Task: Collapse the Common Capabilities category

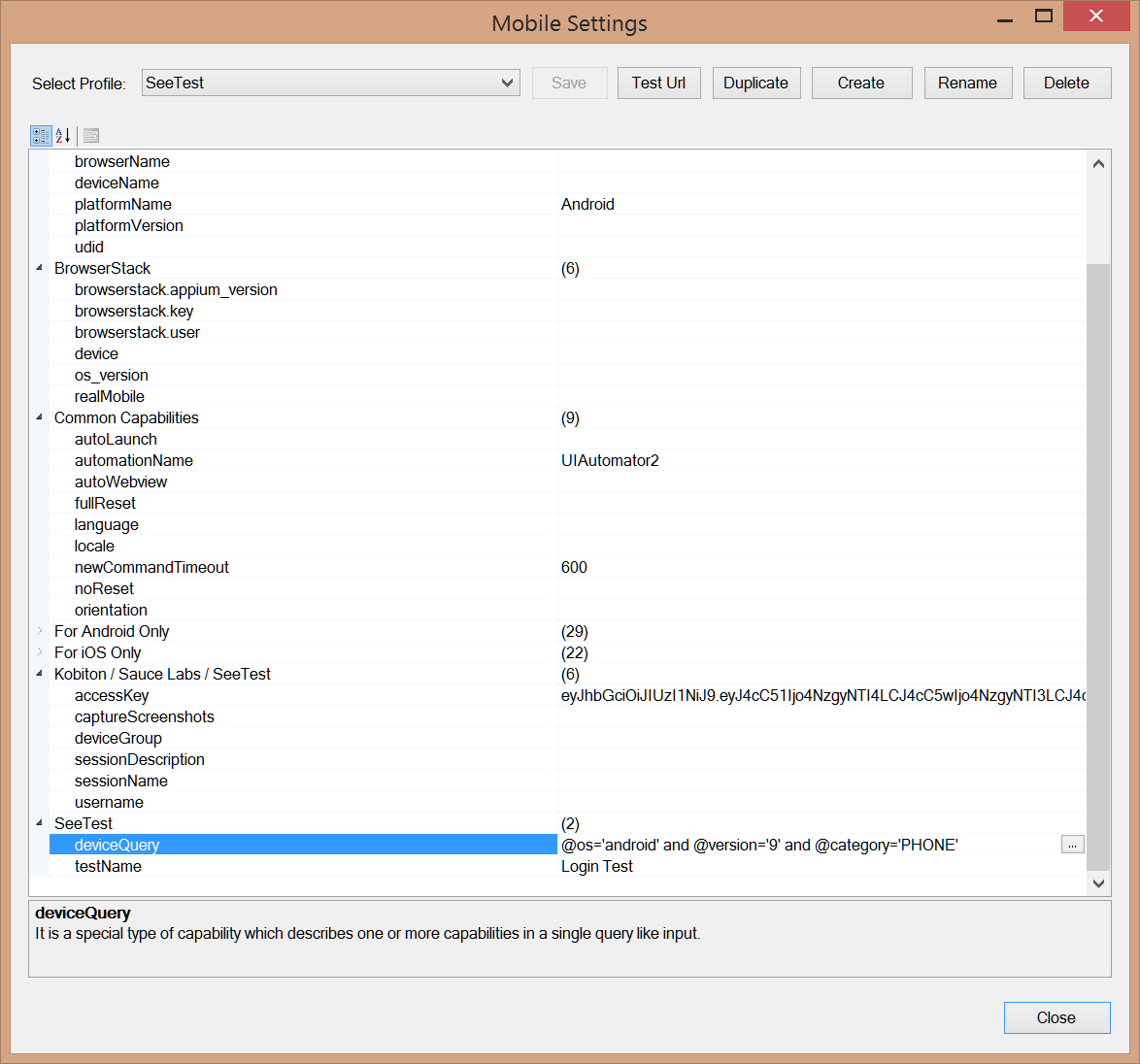Action: (x=40, y=417)
